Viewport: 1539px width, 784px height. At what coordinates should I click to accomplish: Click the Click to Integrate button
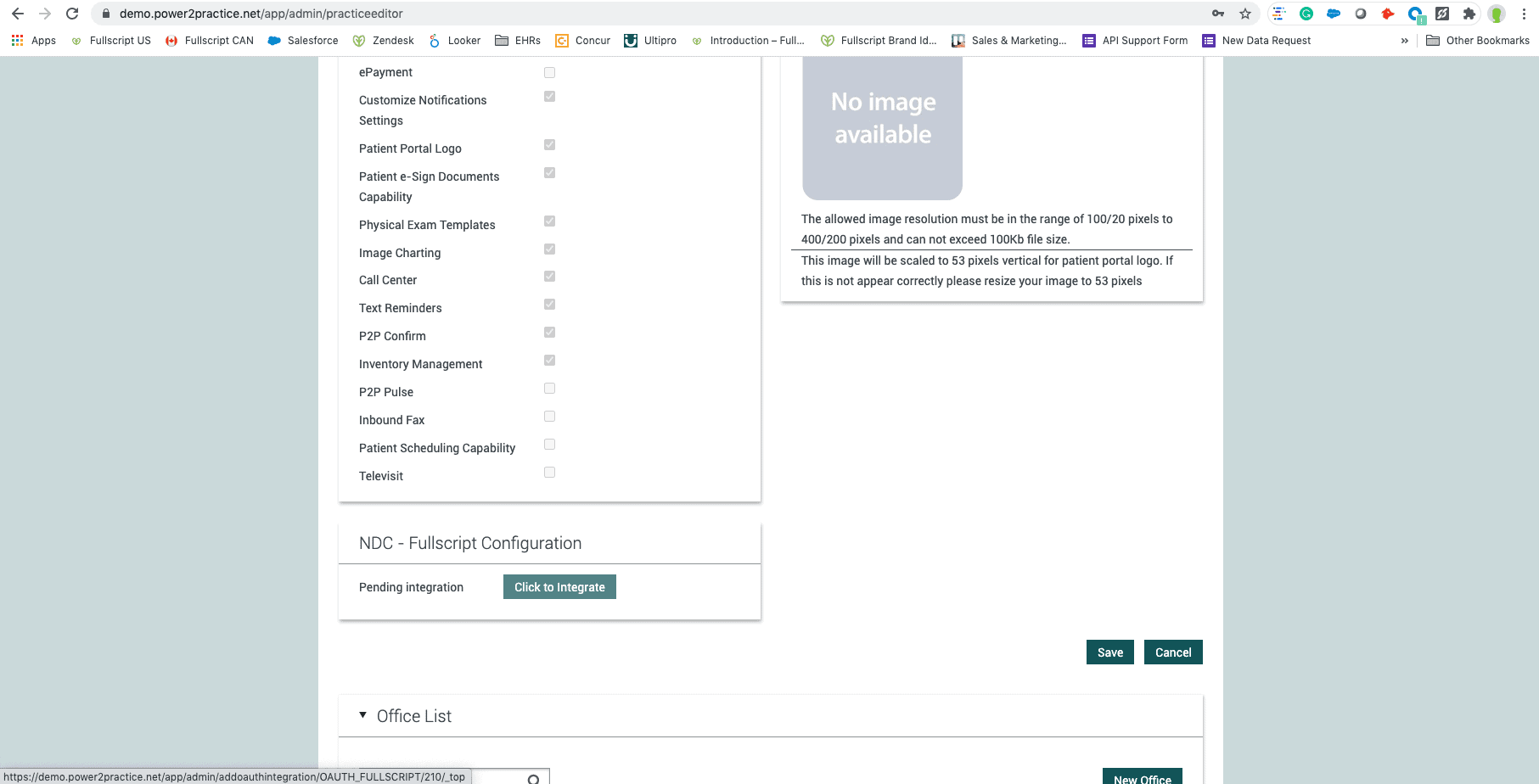pos(559,586)
